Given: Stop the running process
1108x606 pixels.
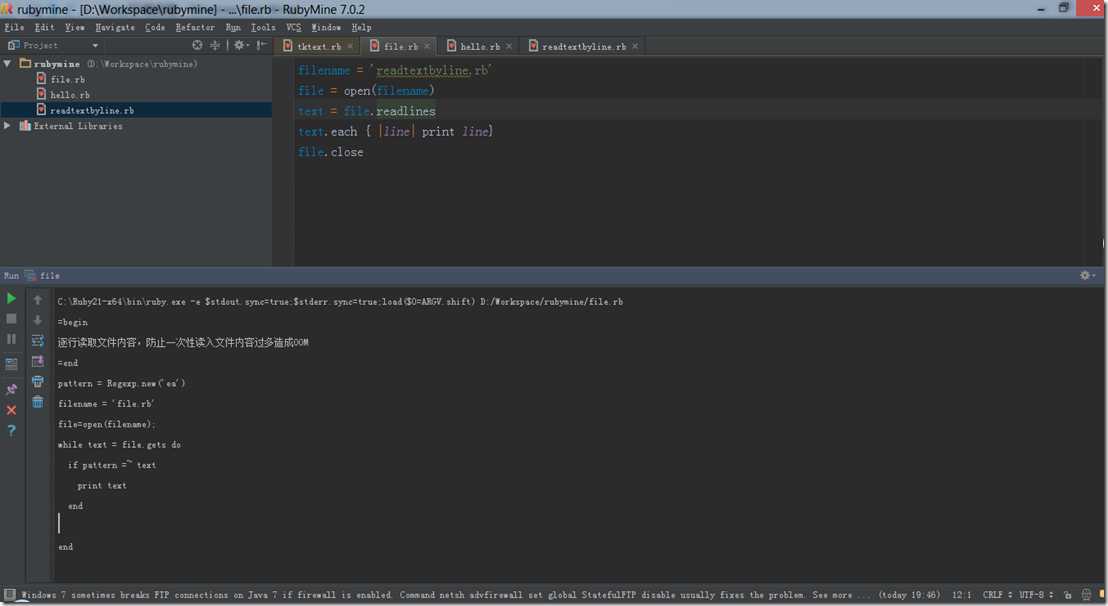Looking at the screenshot, I should coord(11,319).
